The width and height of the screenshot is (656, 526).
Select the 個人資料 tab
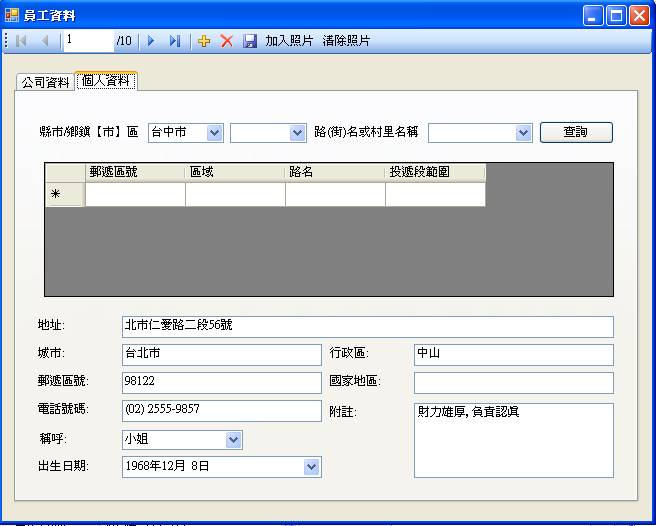click(x=106, y=81)
